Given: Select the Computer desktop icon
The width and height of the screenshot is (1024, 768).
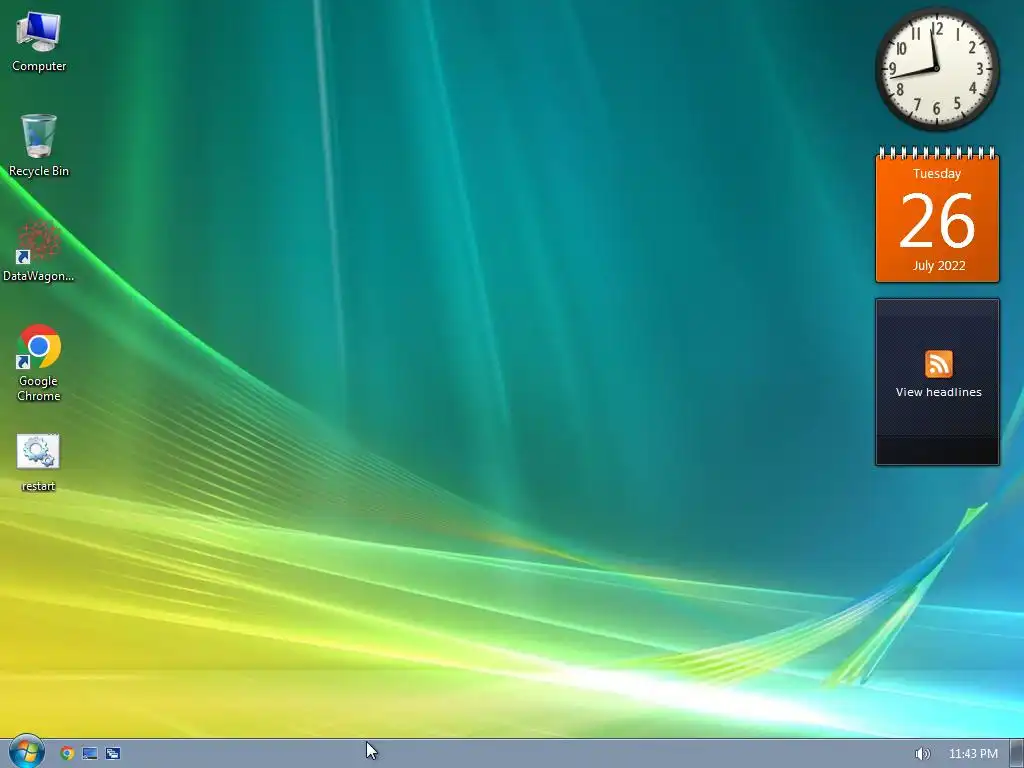Looking at the screenshot, I should click(x=39, y=42).
